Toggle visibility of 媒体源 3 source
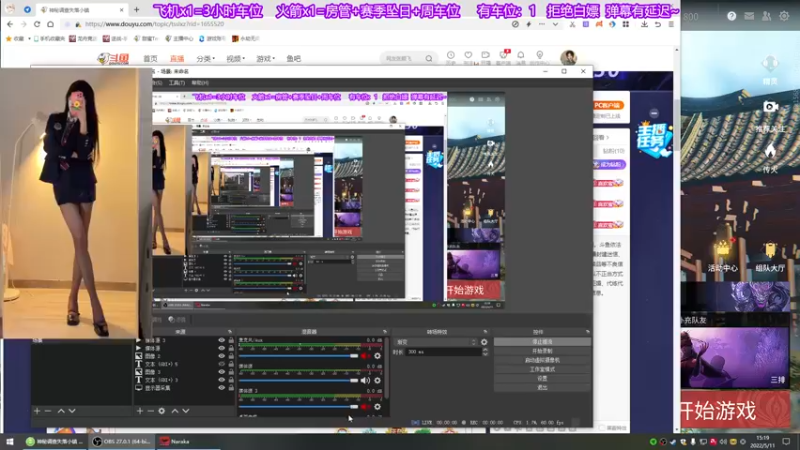Screen dimensions: 800x450 pos(221,340)
